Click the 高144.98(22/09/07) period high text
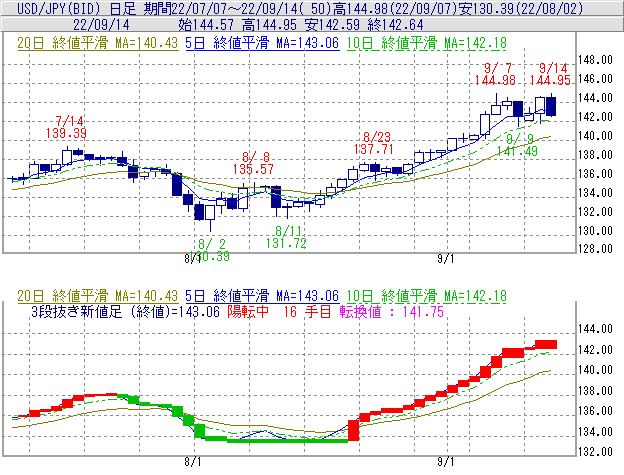The image size is (624, 475). click(x=395, y=8)
